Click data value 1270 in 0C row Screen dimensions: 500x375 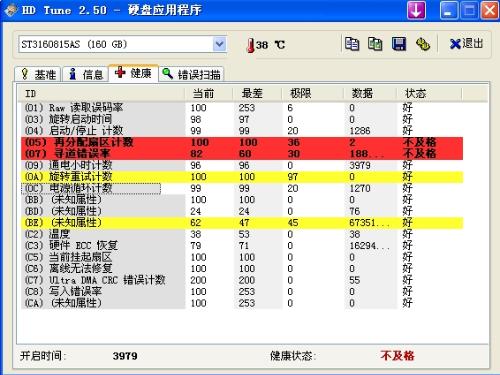pyautogui.click(x=360, y=188)
